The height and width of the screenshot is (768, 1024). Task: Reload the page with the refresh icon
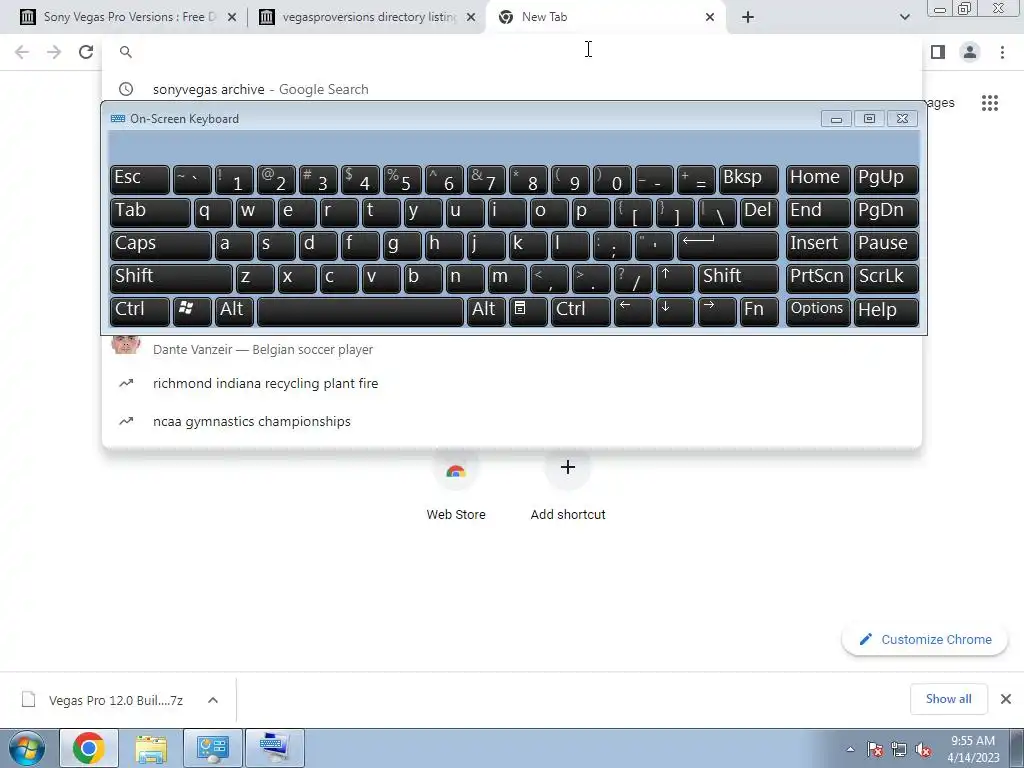click(x=86, y=52)
